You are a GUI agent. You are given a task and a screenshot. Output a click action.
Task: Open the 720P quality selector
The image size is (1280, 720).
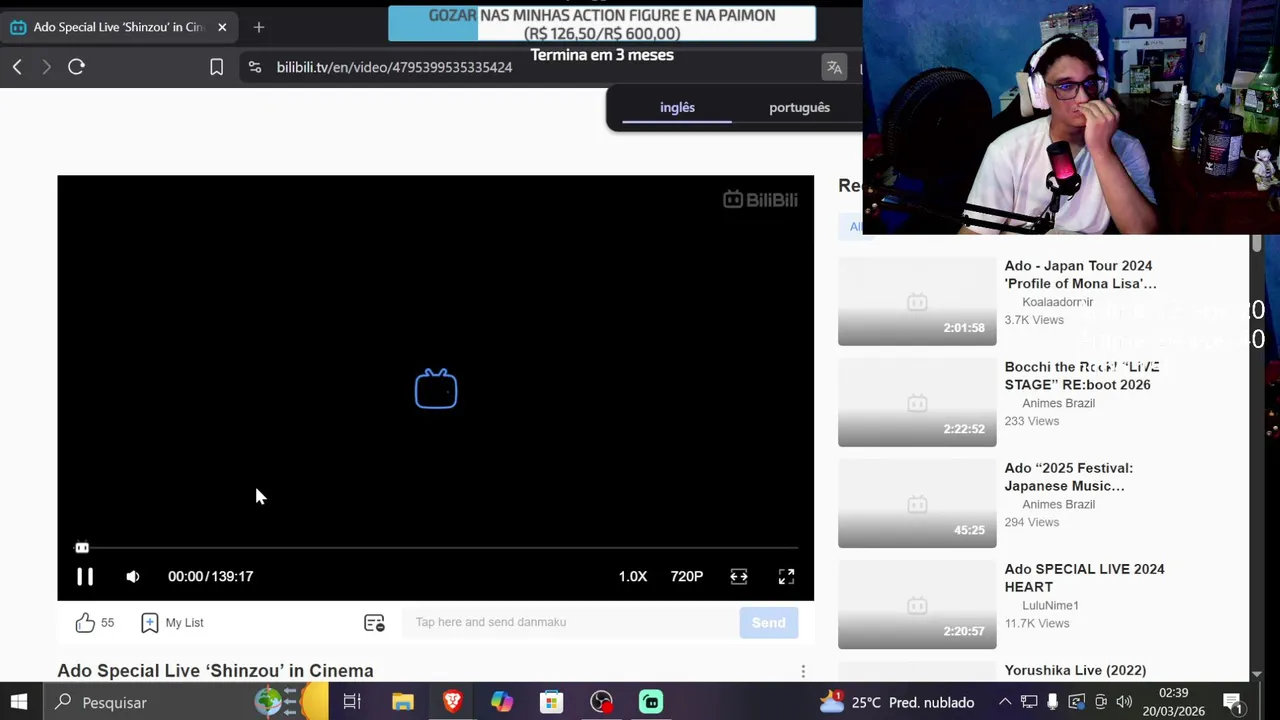point(686,576)
